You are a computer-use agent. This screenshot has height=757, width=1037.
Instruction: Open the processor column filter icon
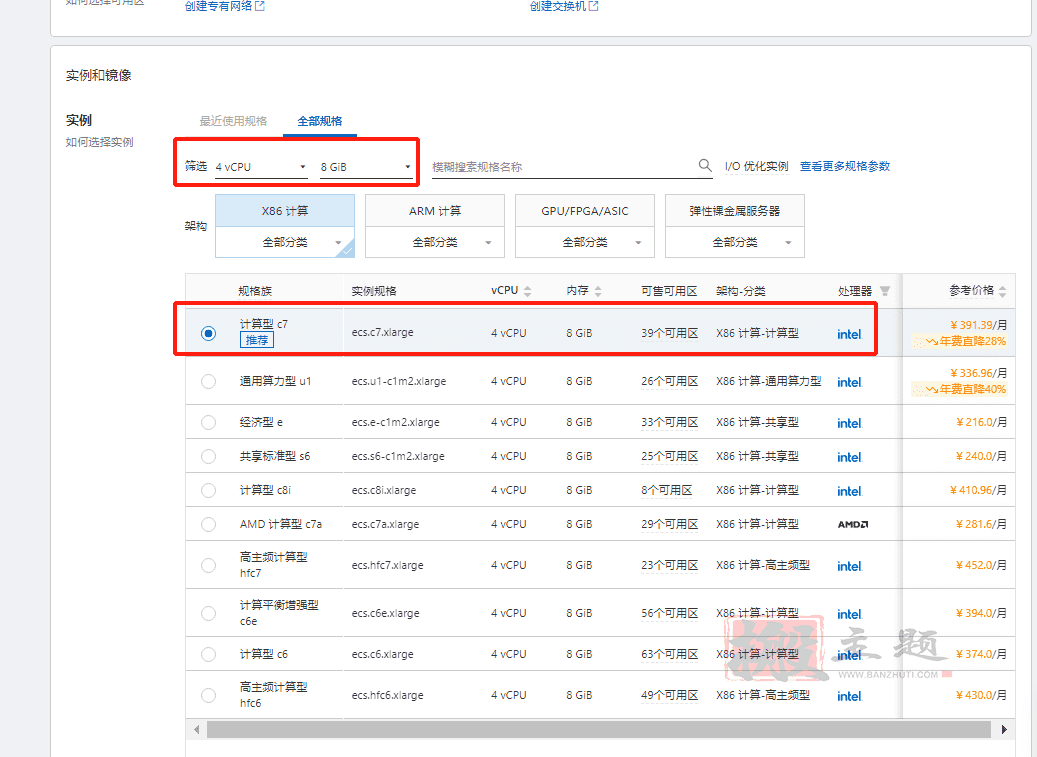[x=885, y=291]
